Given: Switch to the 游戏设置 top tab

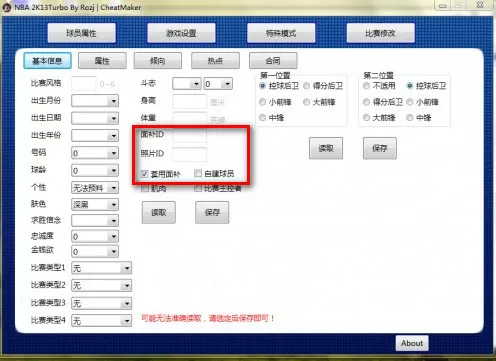Looking at the screenshot, I should pyautogui.click(x=181, y=33).
